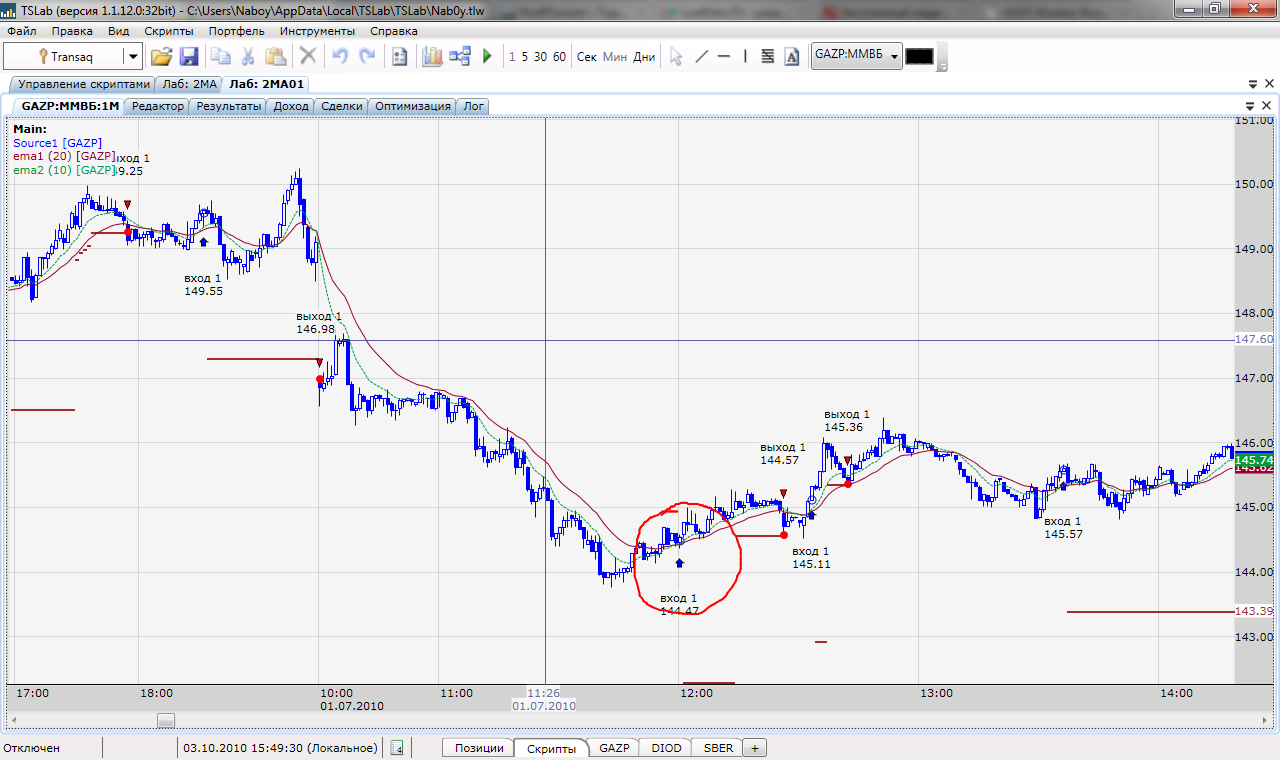The height and width of the screenshot is (760, 1280).
Task: Open file with the folder icon
Action: tap(161, 56)
